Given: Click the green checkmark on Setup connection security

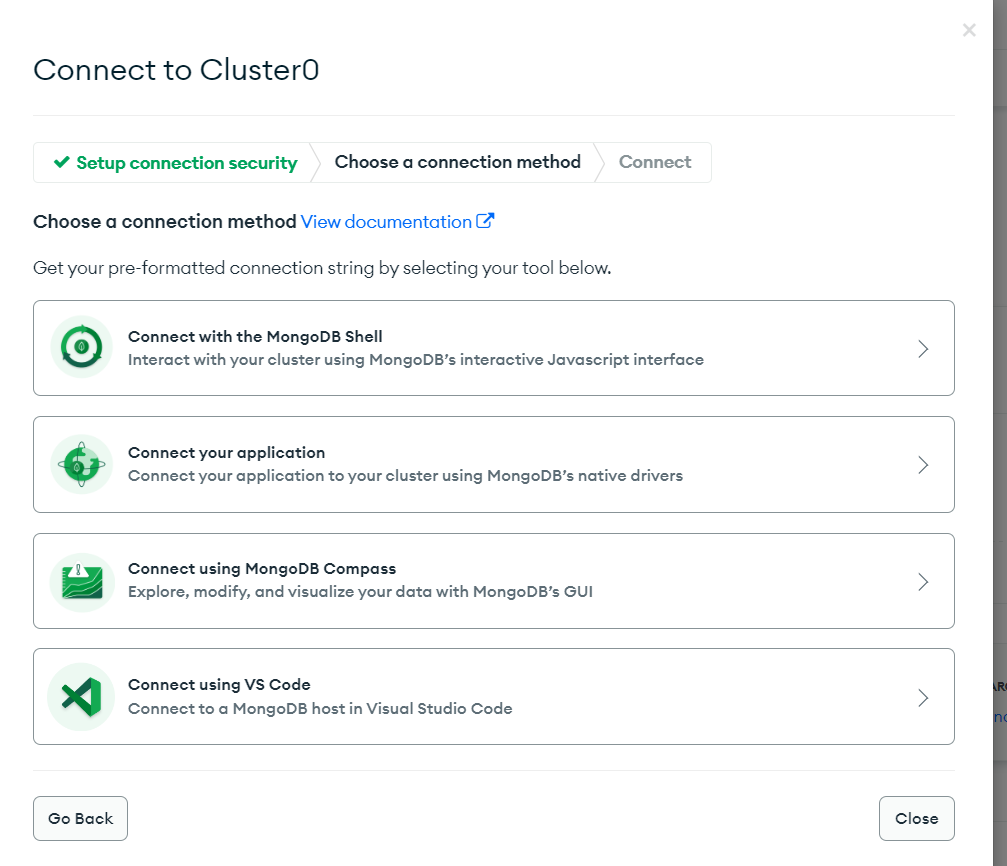Looking at the screenshot, I should pyautogui.click(x=62, y=162).
